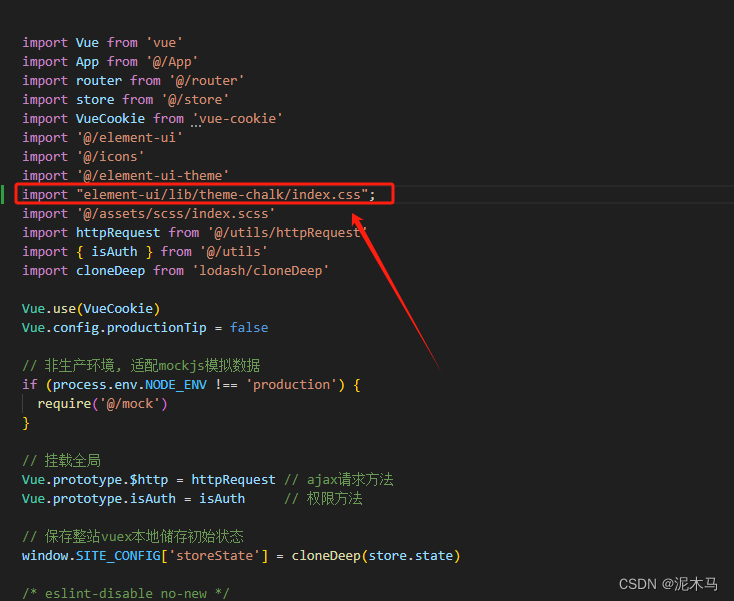Click the line importing App from '@/App'

tap(110, 62)
